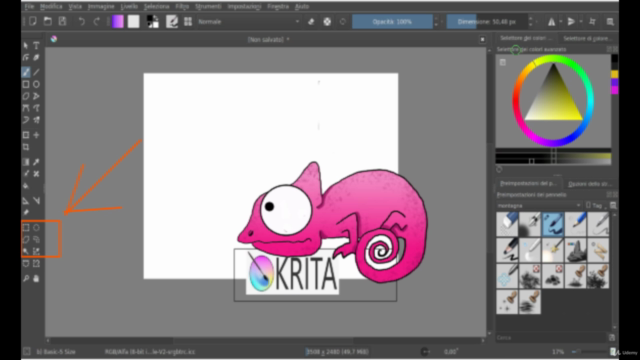Select the highlighted ink pen brush preset

tap(553, 224)
